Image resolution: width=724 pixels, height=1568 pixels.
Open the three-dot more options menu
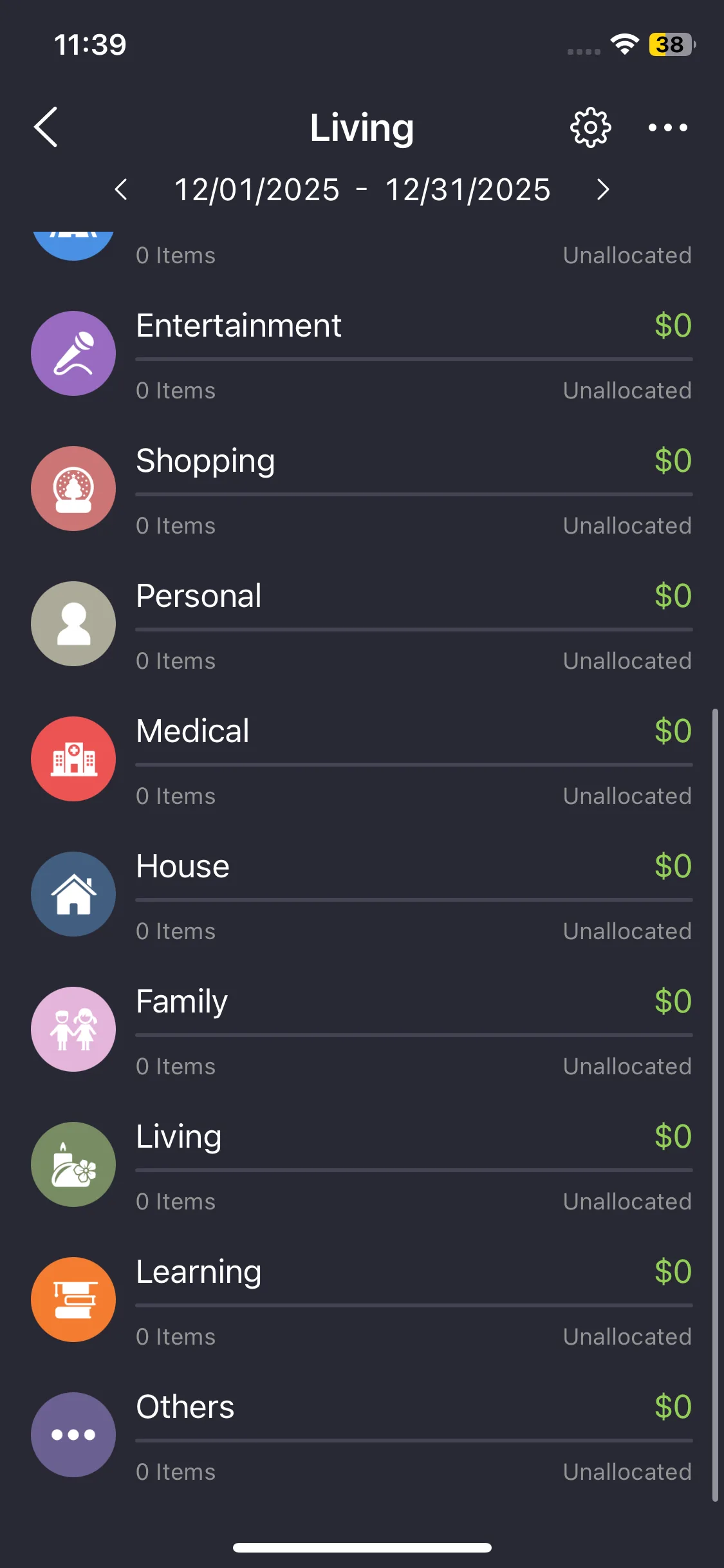(667, 127)
